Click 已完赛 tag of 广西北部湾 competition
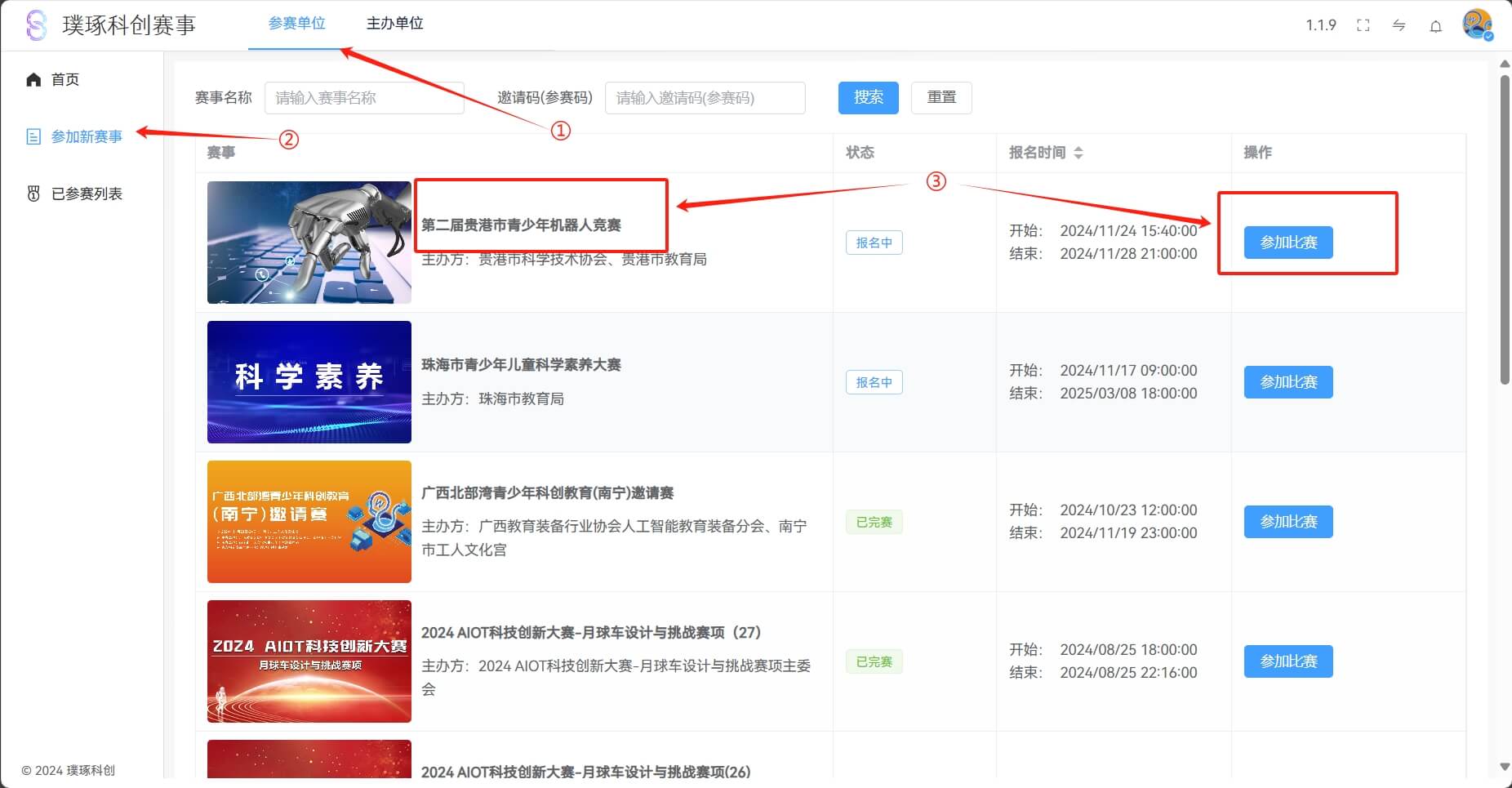1512x788 pixels. click(x=874, y=522)
